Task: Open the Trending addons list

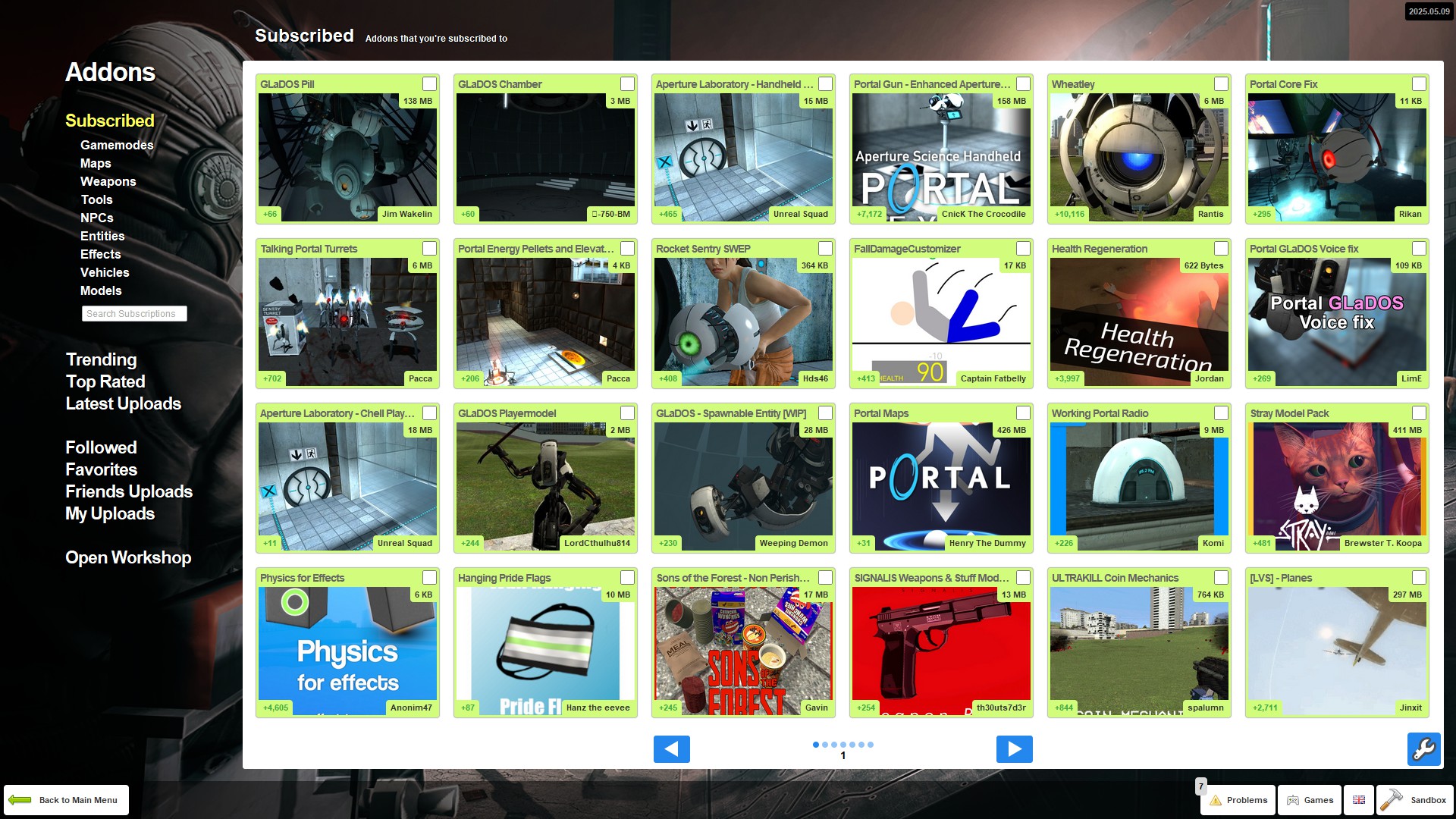Action: click(x=101, y=359)
